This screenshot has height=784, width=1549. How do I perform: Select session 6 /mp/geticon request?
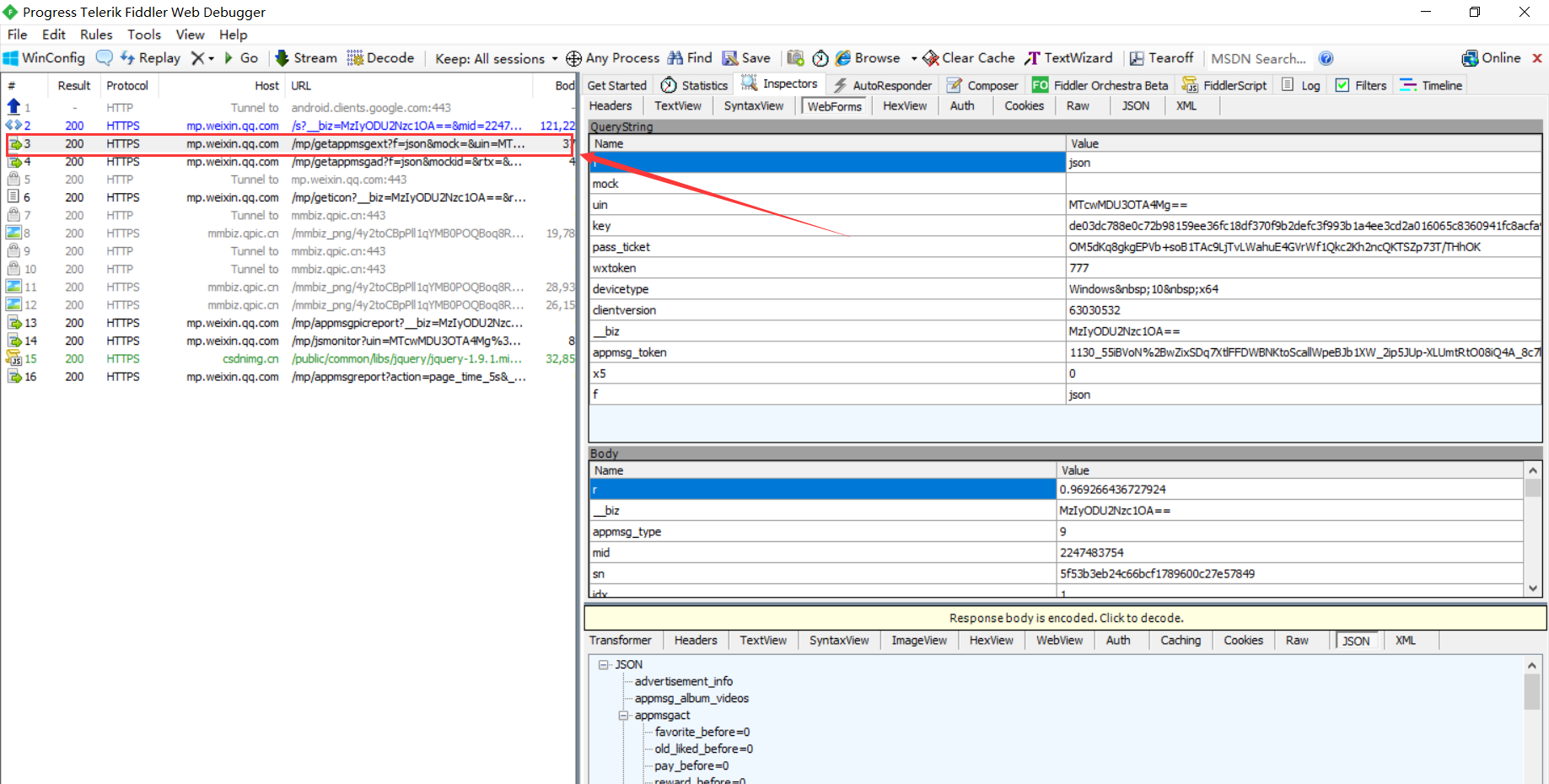click(289, 197)
